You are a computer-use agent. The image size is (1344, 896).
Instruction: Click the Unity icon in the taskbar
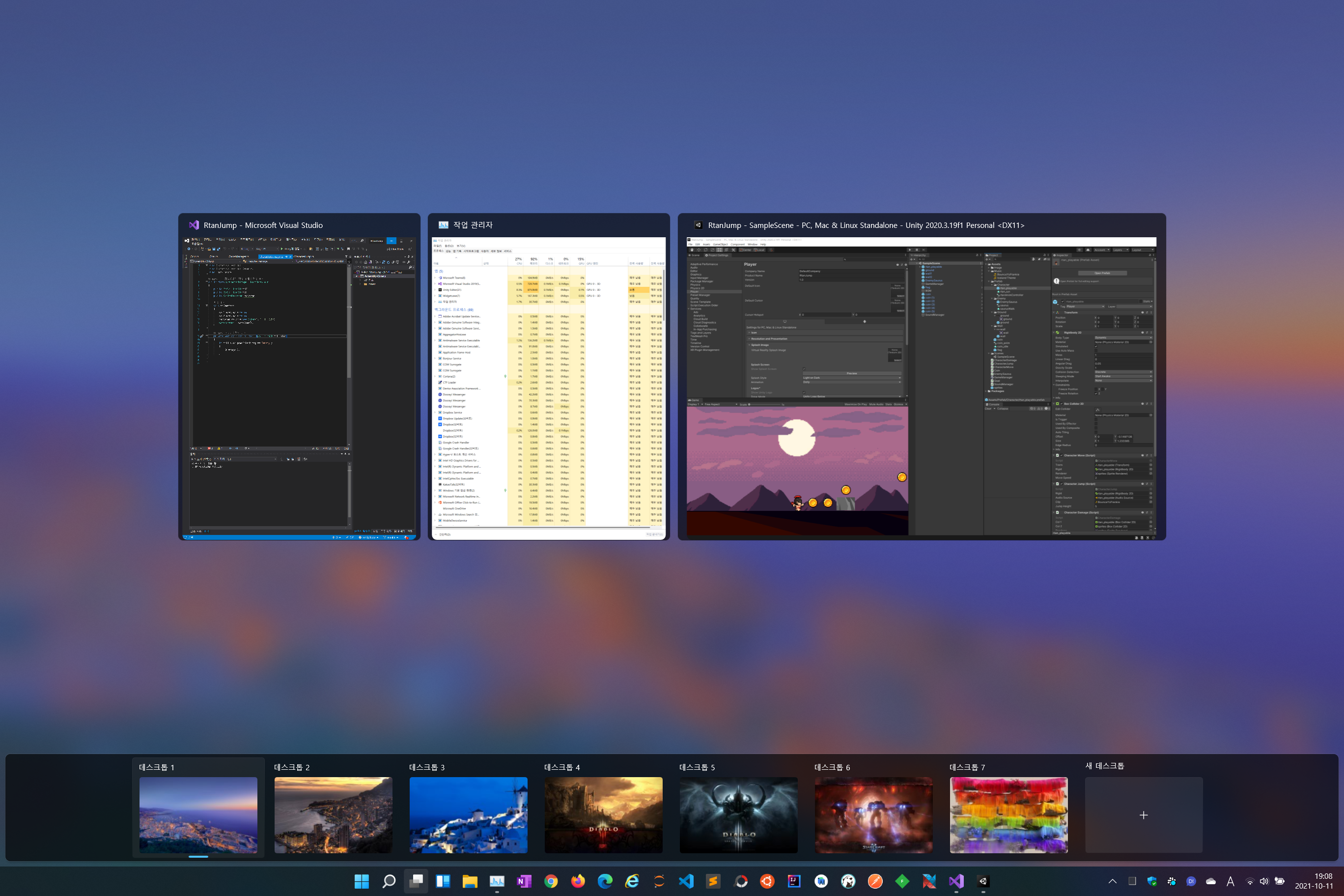(983, 881)
